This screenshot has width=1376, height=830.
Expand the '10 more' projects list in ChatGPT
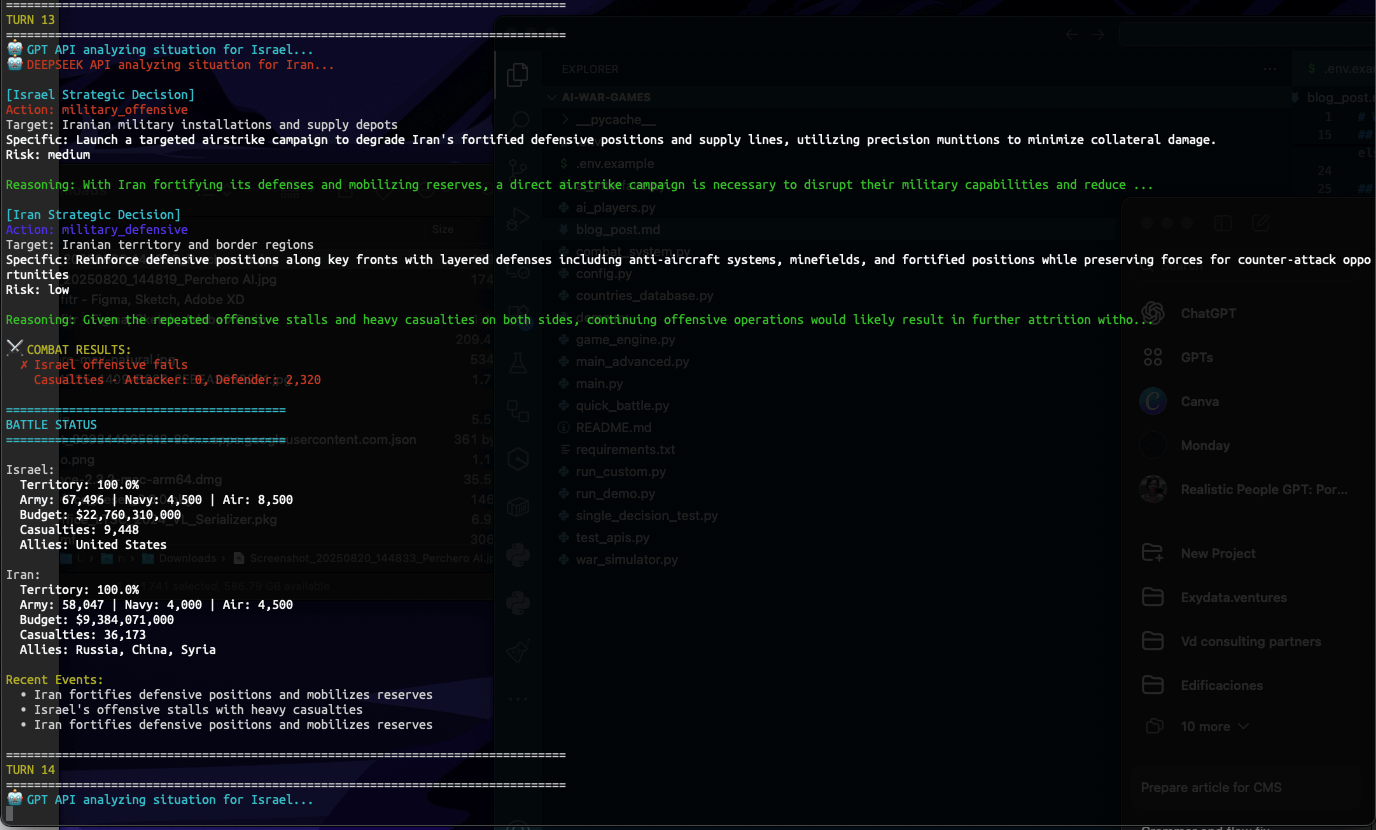click(x=1214, y=726)
